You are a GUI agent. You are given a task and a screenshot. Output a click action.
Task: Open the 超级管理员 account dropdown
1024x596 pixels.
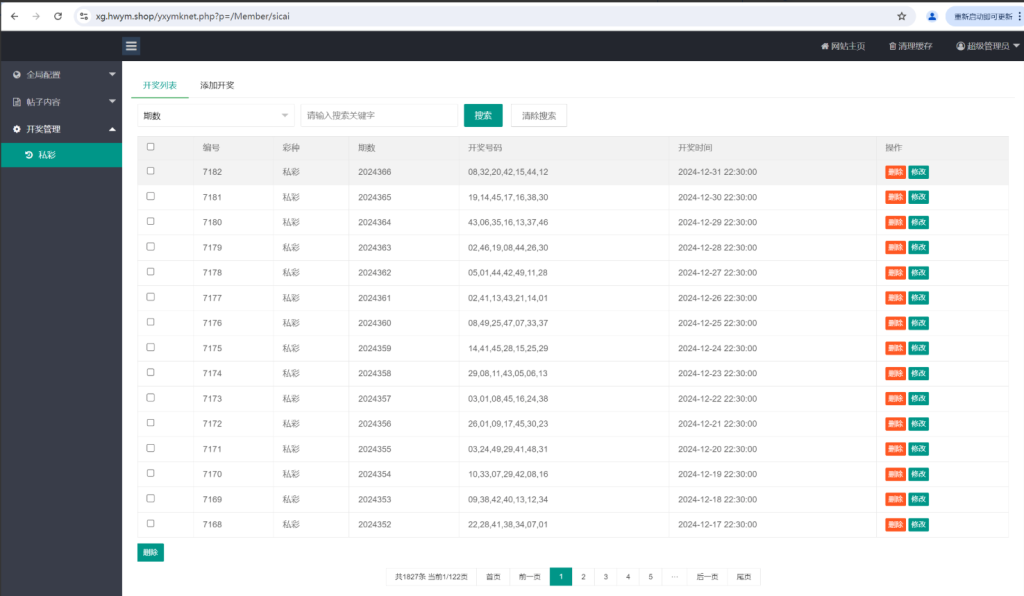click(x=987, y=46)
